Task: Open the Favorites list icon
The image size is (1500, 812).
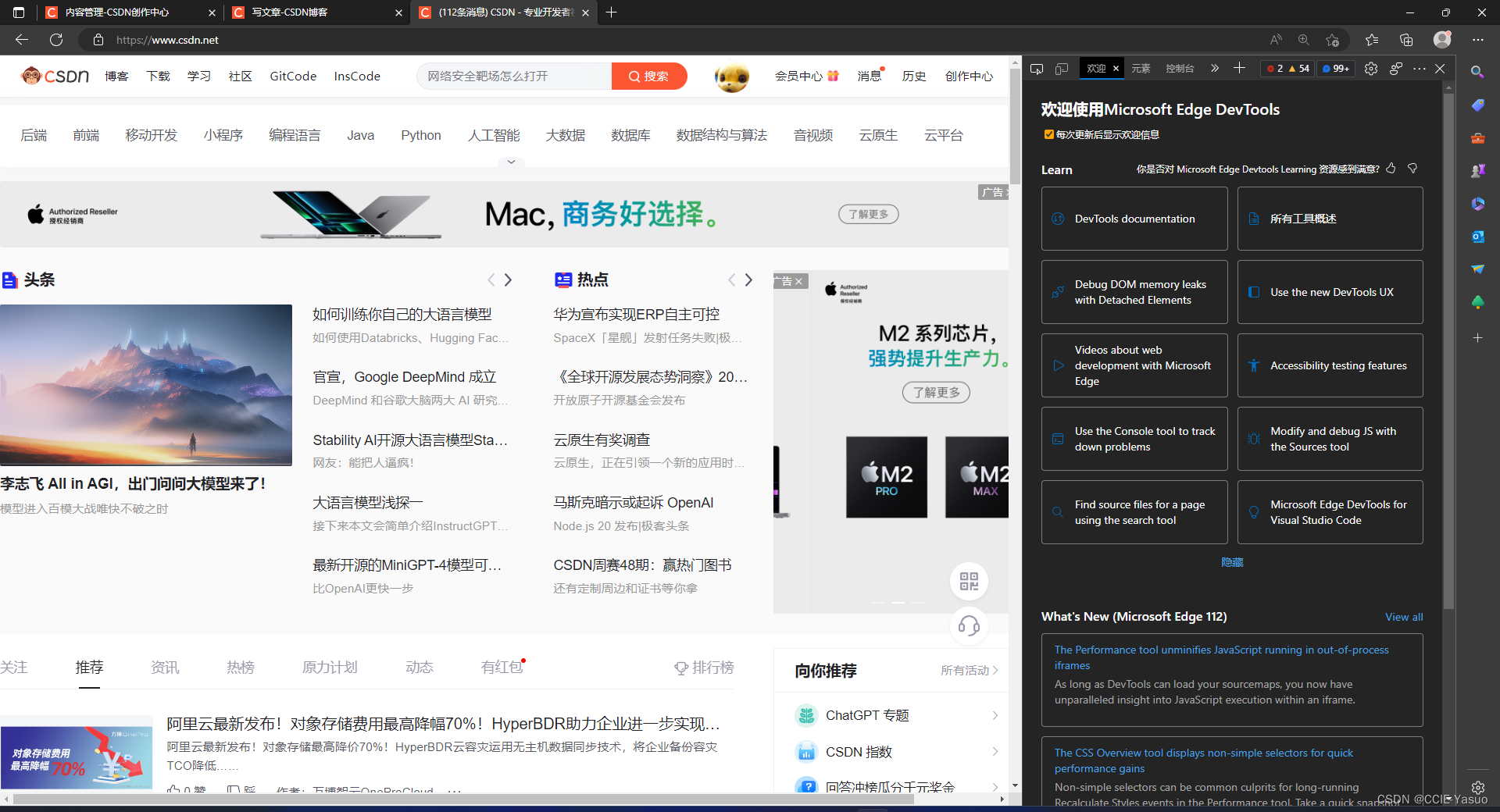Action: coord(1372,40)
